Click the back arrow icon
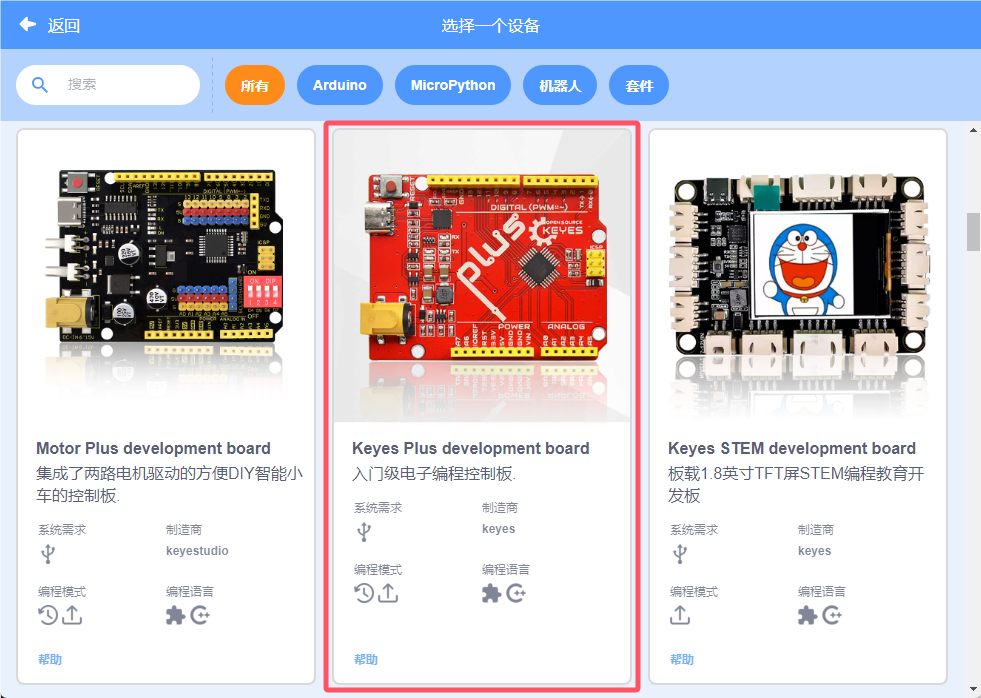This screenshot has width=981, height=698. point(28,24)
